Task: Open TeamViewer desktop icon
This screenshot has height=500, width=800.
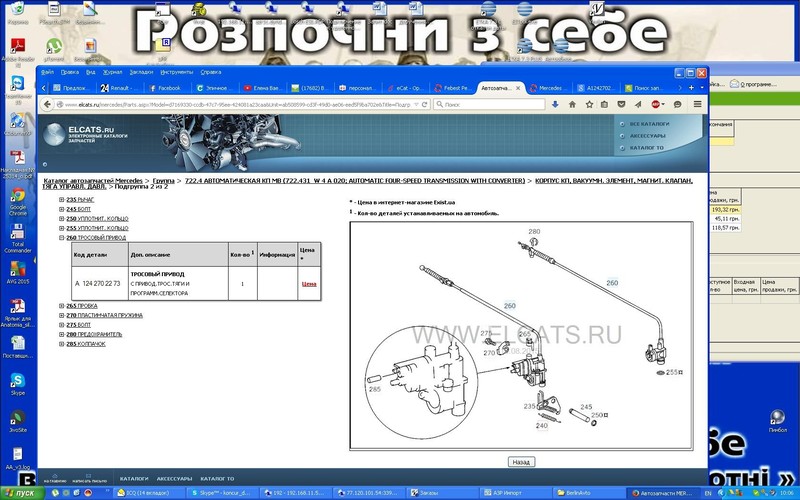Action: tap(18, 91)
